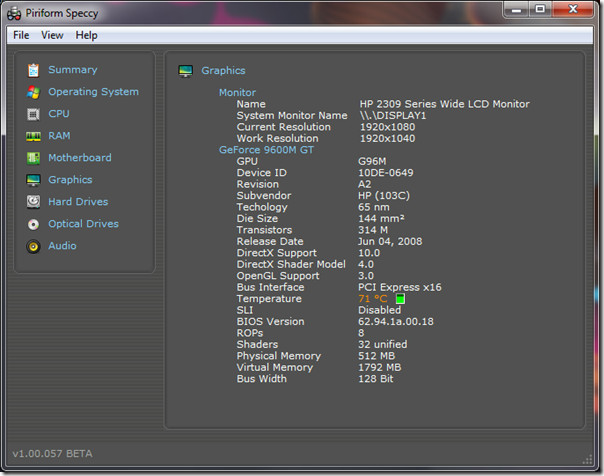Click the 512 MB physical memory value

pyautogui.click(x=376, y=356)
